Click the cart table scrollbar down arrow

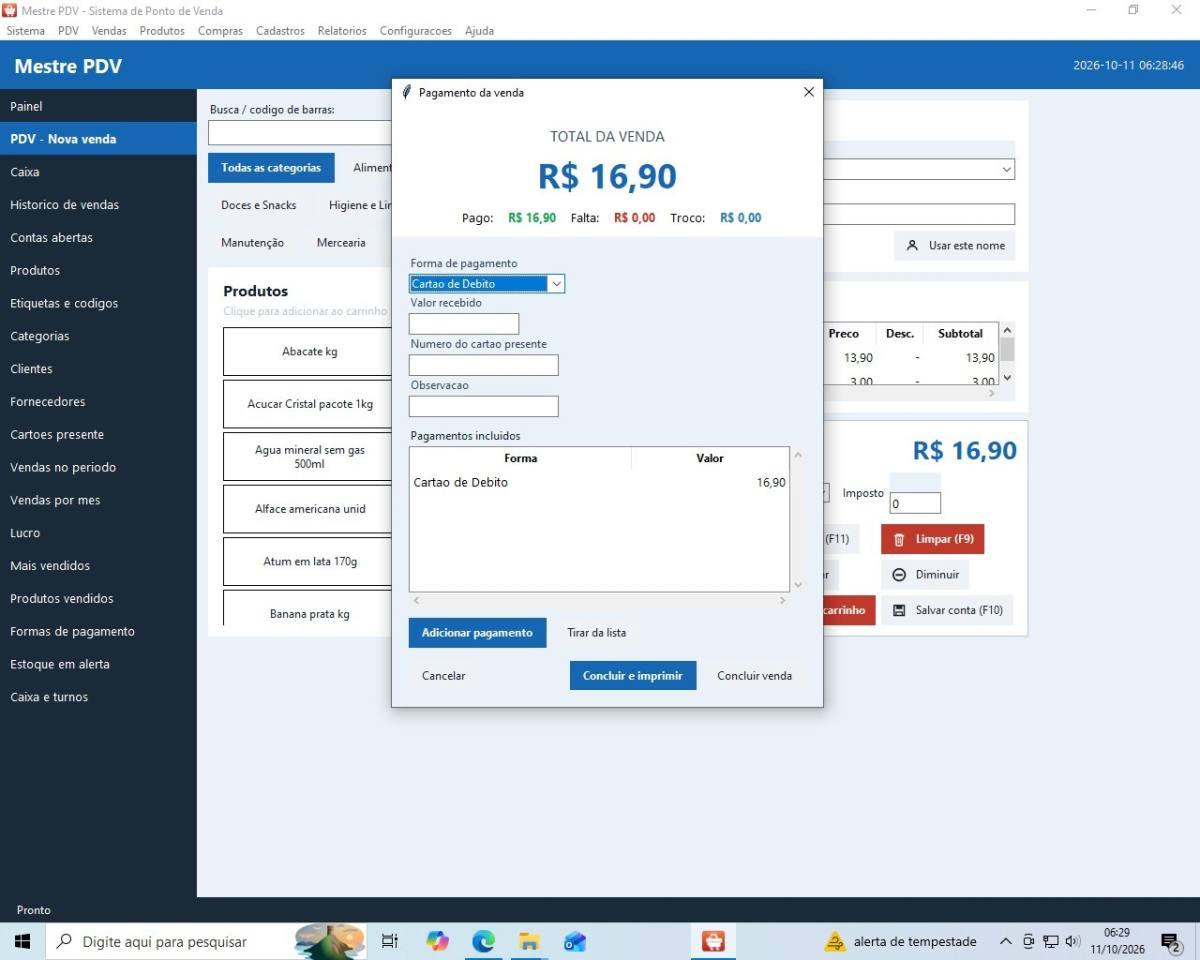point(1007,377)
